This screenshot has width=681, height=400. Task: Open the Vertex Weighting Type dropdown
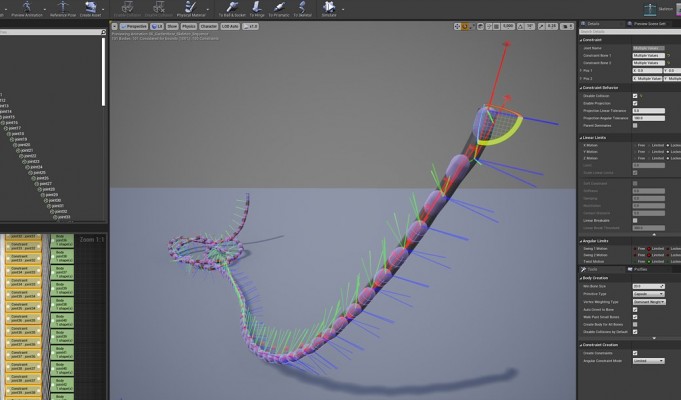649,302
